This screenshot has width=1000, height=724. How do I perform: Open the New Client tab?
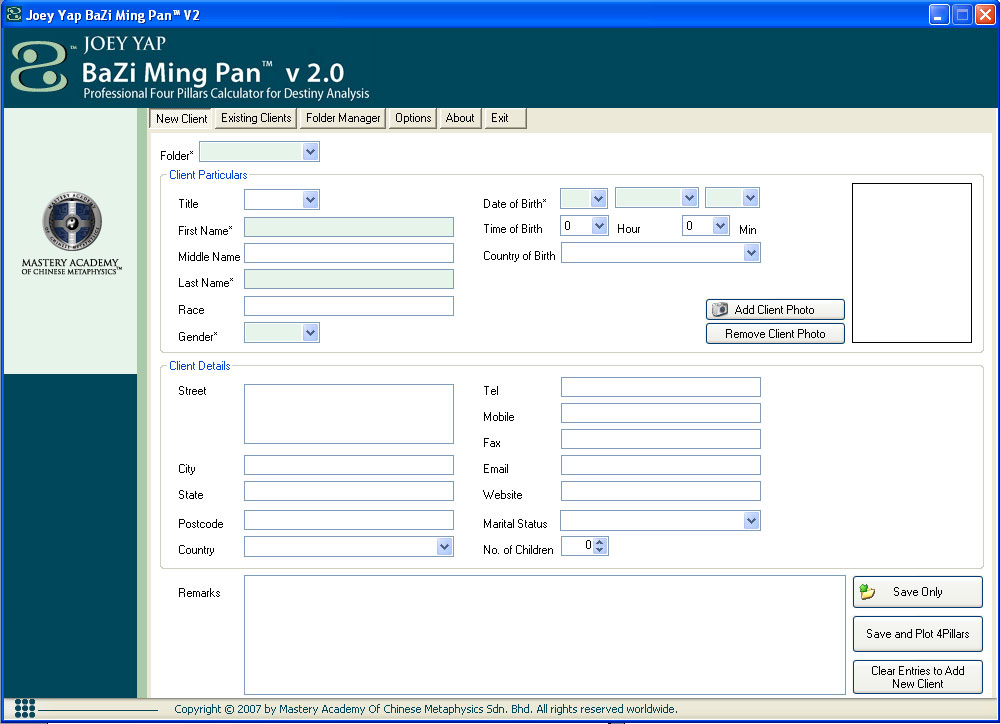pos(181,119)
